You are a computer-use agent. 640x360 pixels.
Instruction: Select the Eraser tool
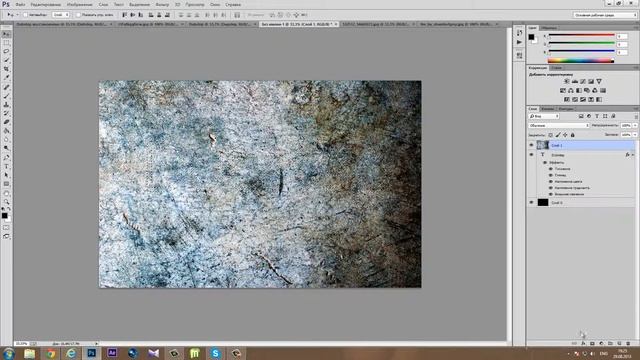[6, 122]
